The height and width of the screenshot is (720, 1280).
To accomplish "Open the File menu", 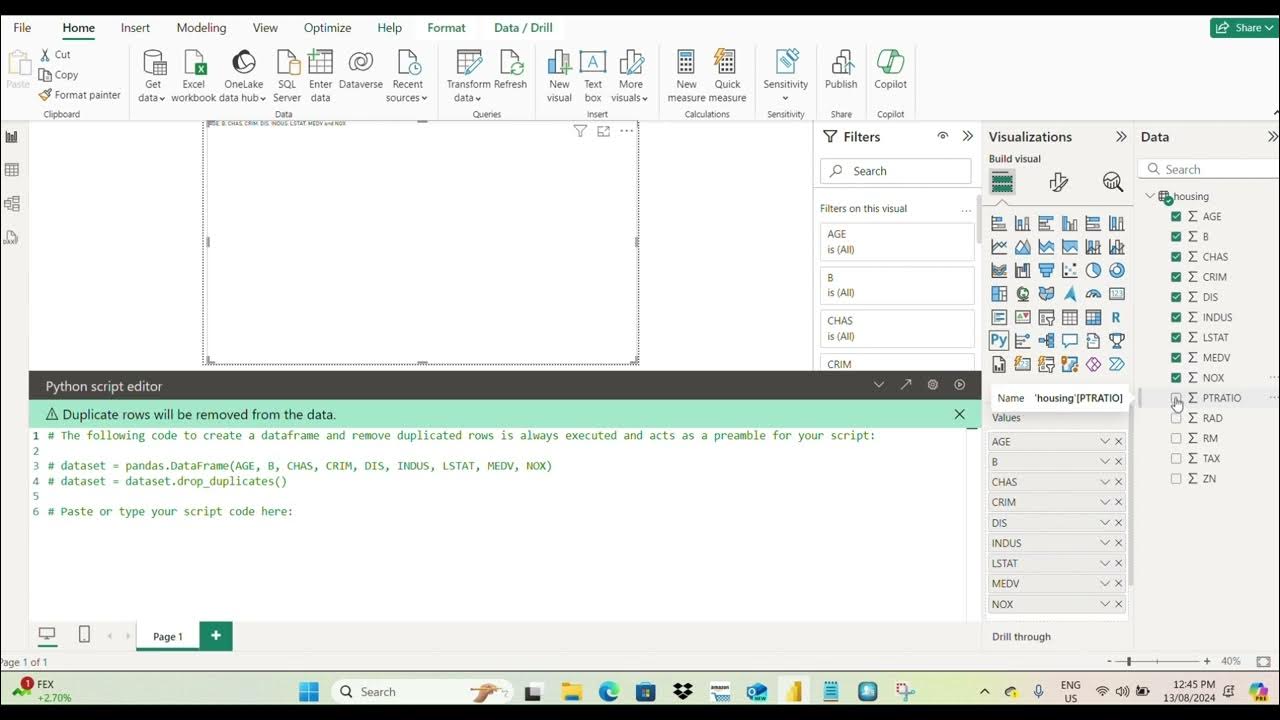I will pos(22,28).
